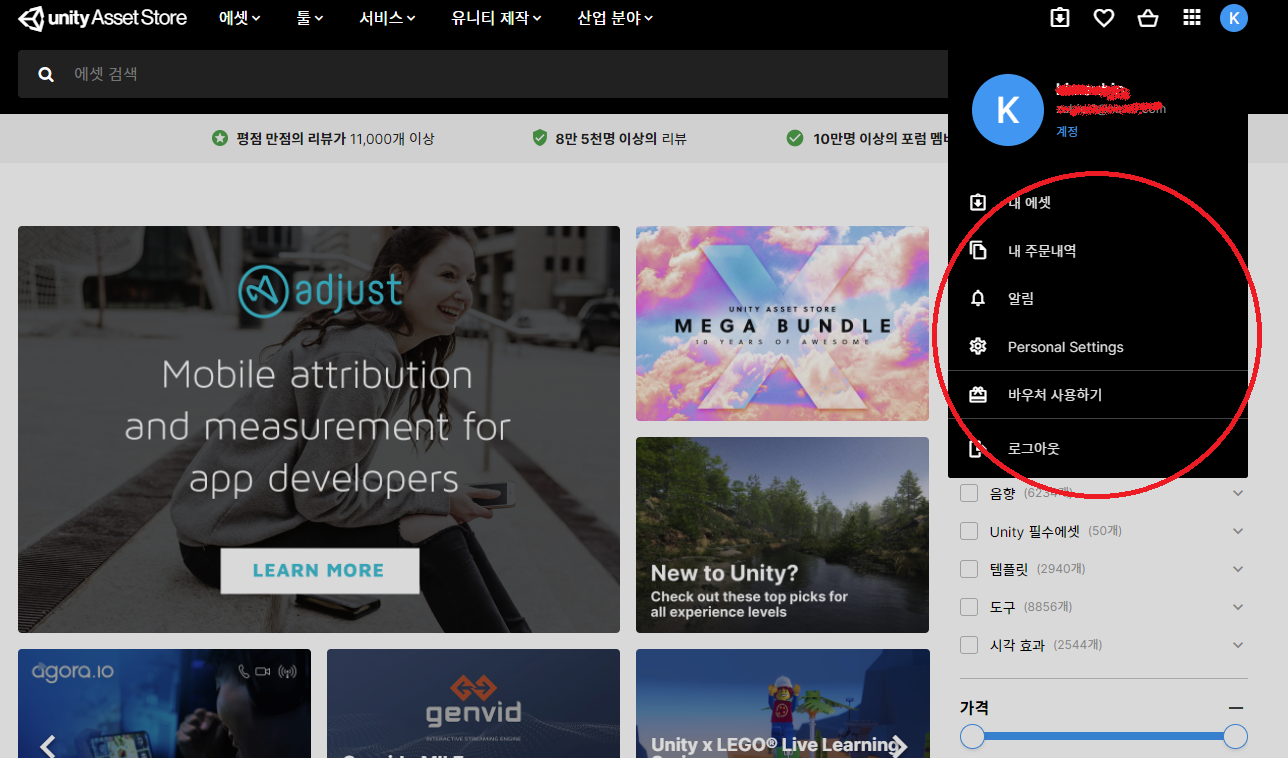The width and height of the screenshot is (1288, 758).
Task: Expand the 음향 category chevron
Action: 1238,493
